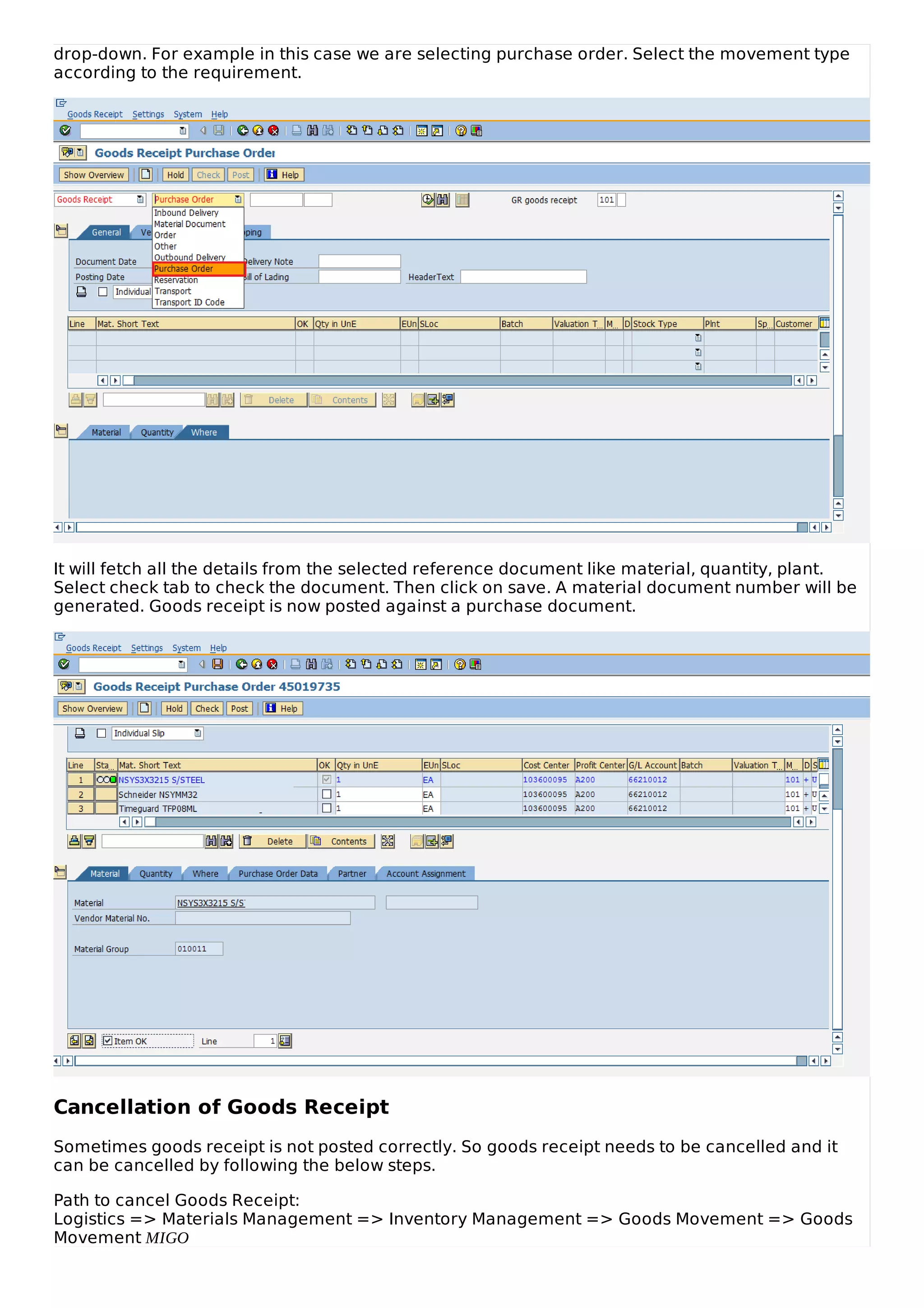Click the Execute clock icon beside the reference document fields
The height and width of the screenshot is (1308, 924).
[x=428, y=199]
